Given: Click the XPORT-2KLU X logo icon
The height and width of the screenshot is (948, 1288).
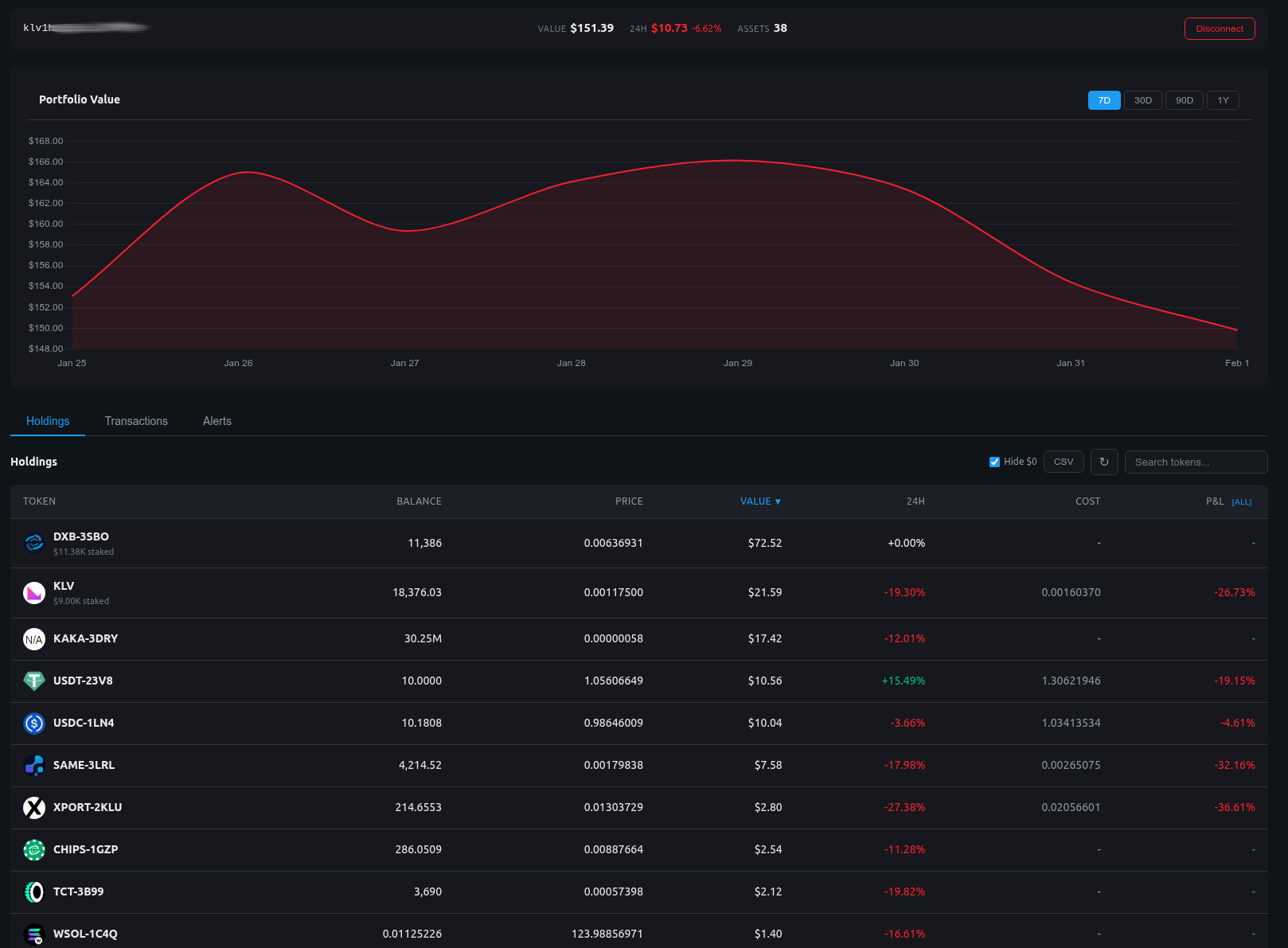Looking at the screenshot, I should (34, 807).
